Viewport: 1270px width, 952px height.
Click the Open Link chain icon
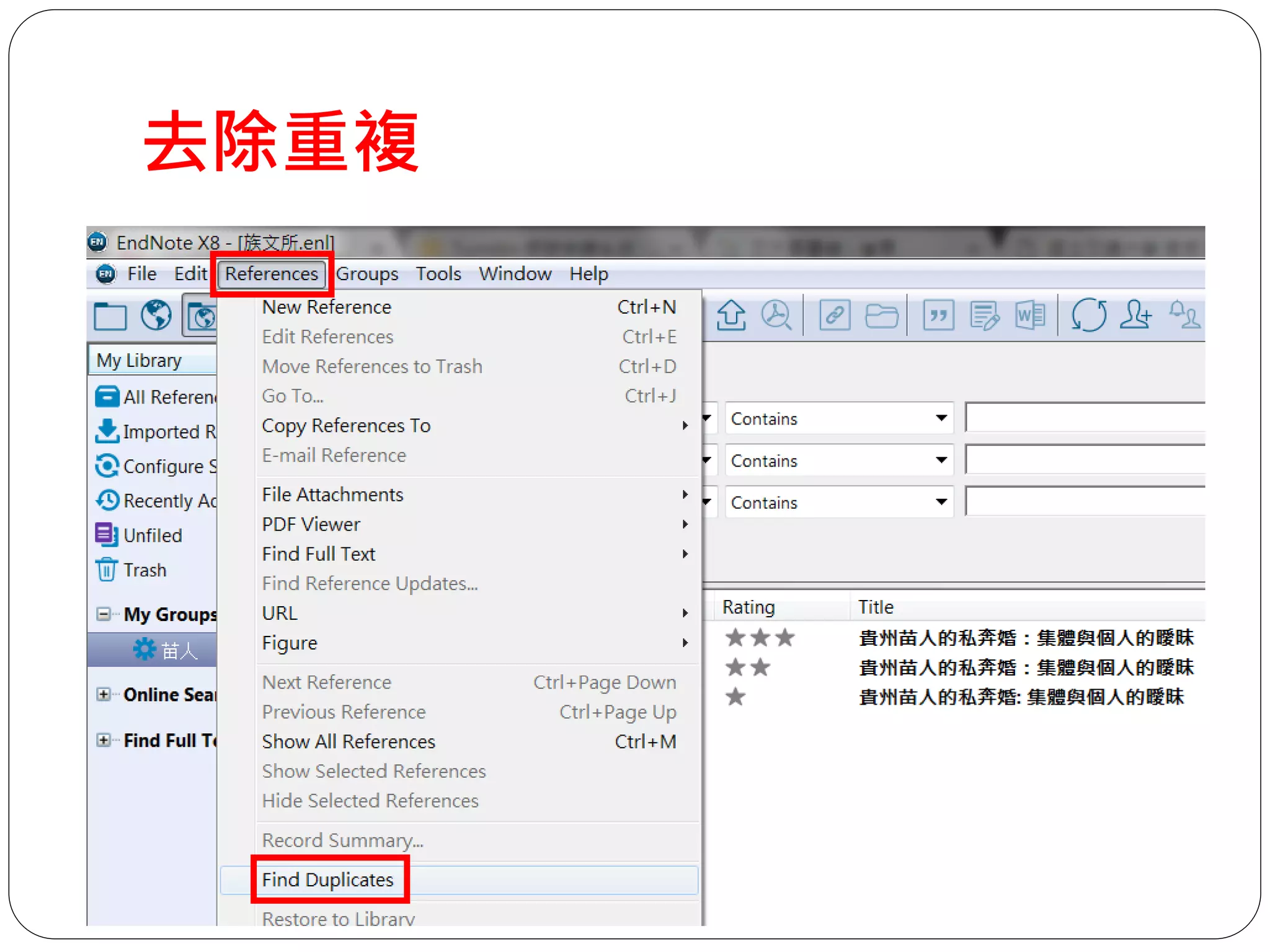[835, 315]
